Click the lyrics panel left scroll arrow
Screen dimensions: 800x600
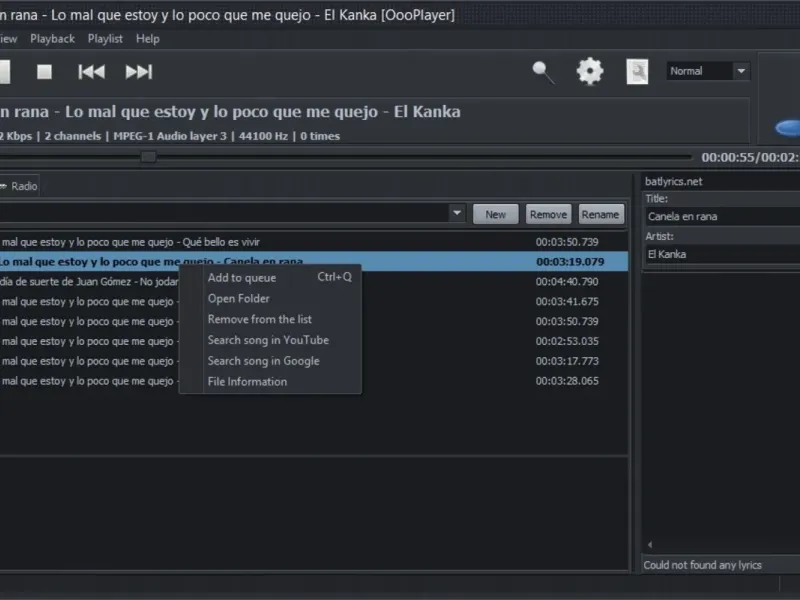click(650, 544)
